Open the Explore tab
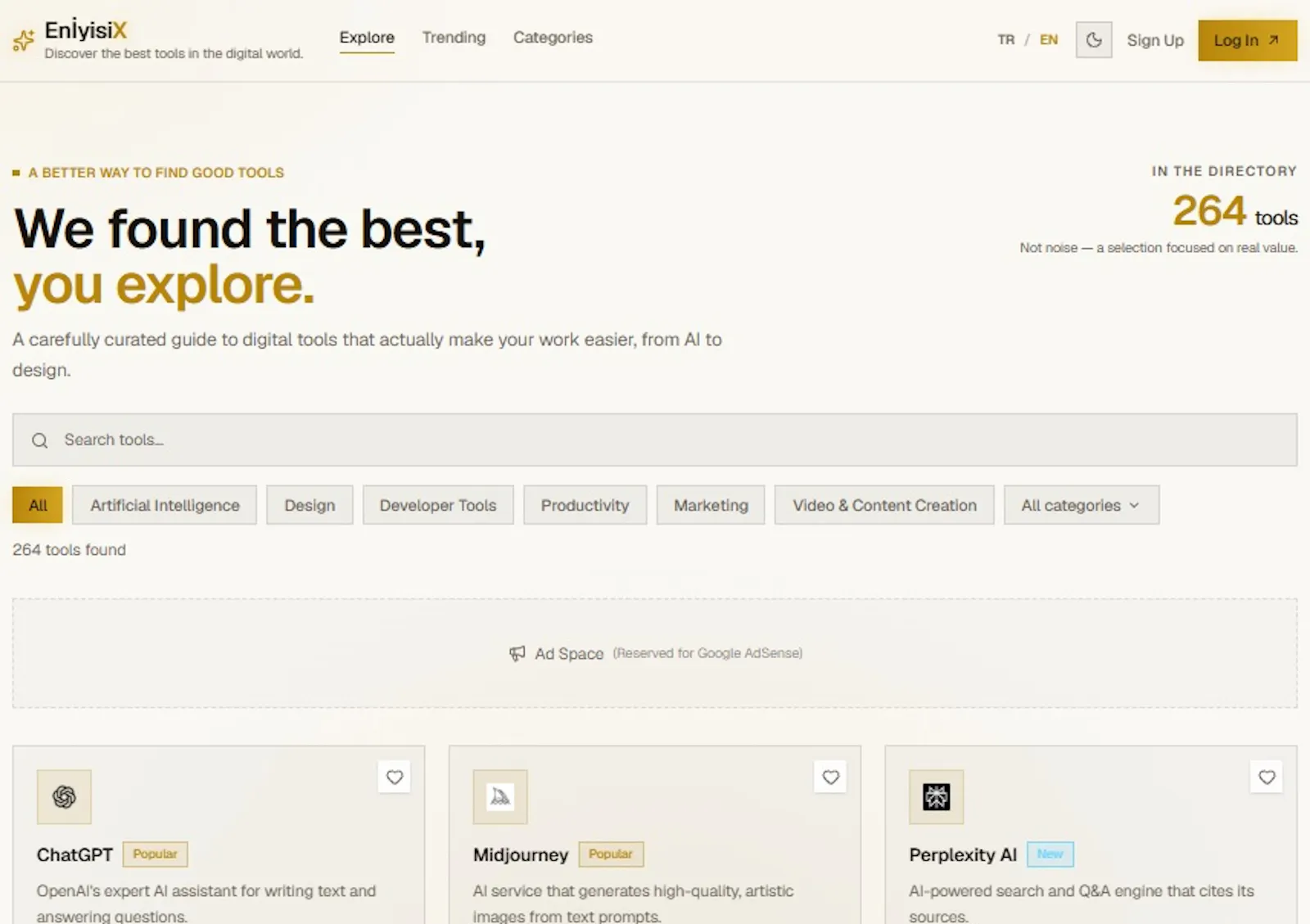1310x924 pixels. pyautogui.click(x=367, y=38)
